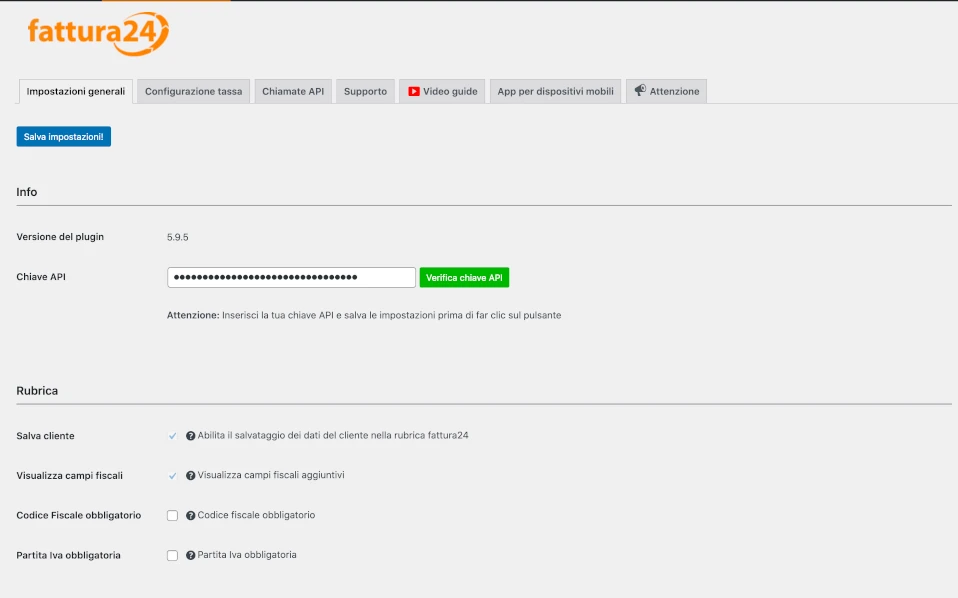Focus the Chiave API input field
This screenshot has width=958, height=598.
(x=291, y=277)
